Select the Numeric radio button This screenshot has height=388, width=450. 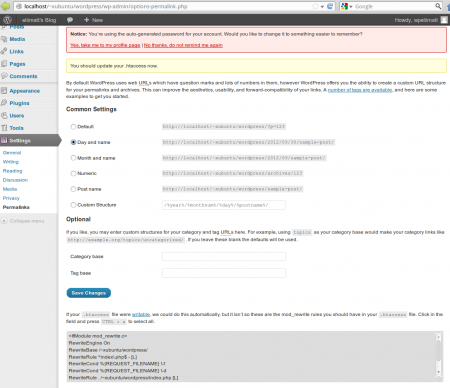coord(73,173)
